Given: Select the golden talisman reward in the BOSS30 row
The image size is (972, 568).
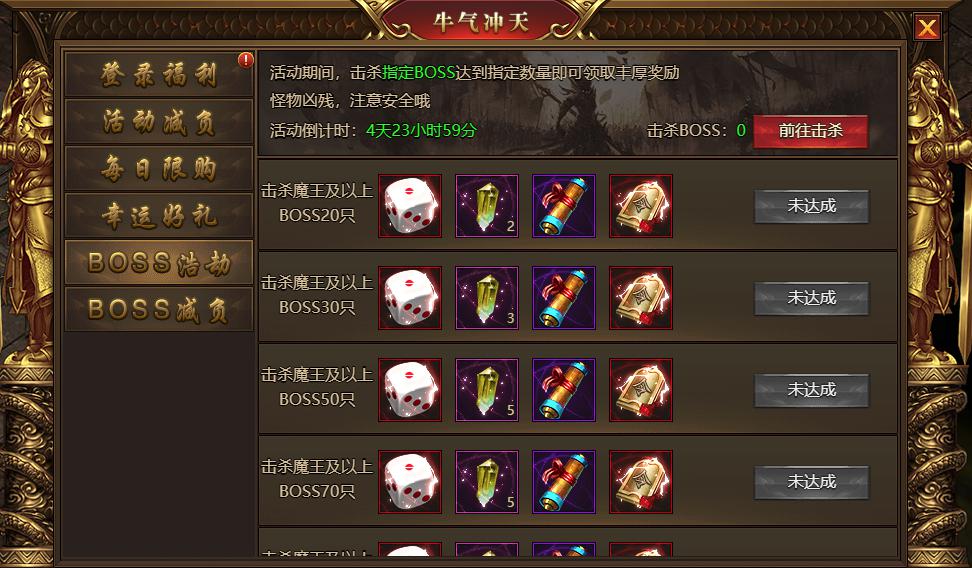Looking at the screenshot, I should pyautogui.click(x=640, y=298).
